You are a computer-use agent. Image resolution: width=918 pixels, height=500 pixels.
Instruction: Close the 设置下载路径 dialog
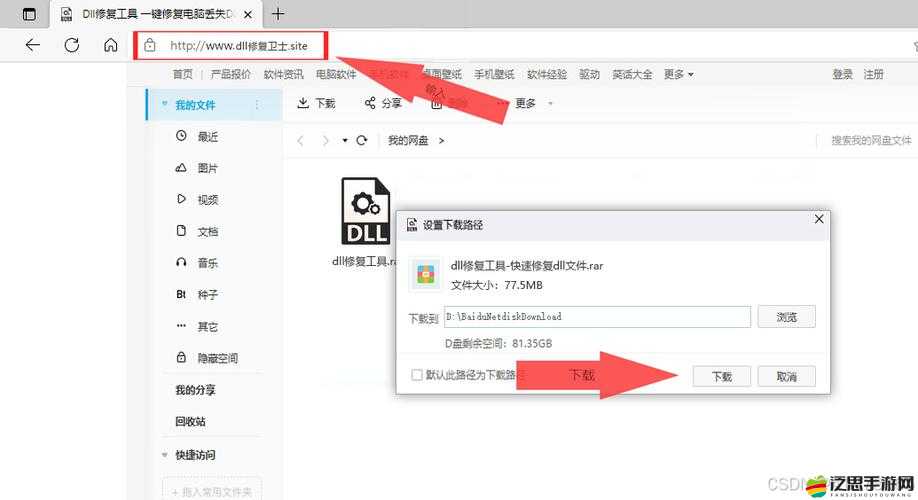pyautogui.click(x=818, y=219)
